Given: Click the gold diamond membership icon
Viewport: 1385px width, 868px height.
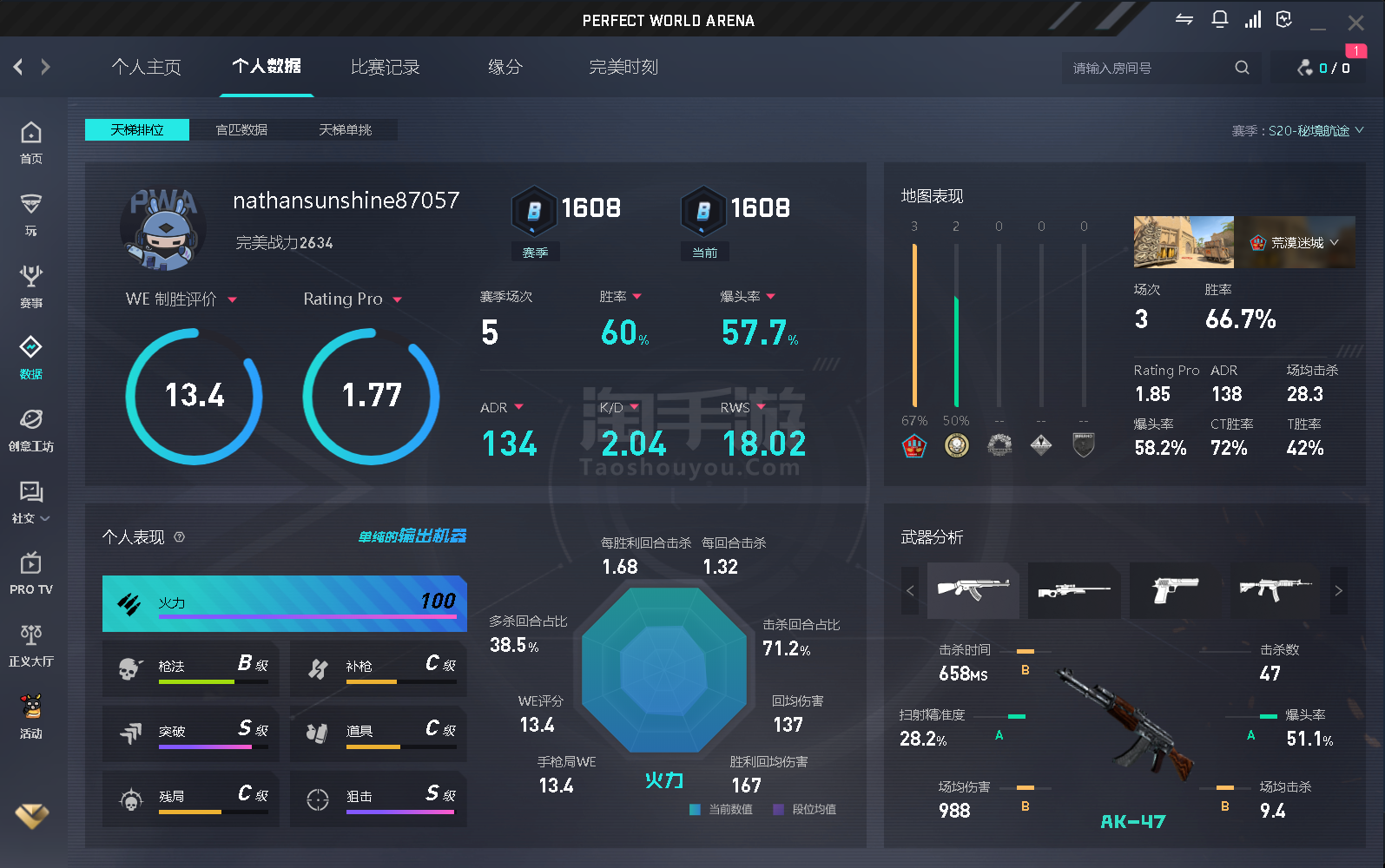Looking at the screenshot, I should [x=32, y=815].
